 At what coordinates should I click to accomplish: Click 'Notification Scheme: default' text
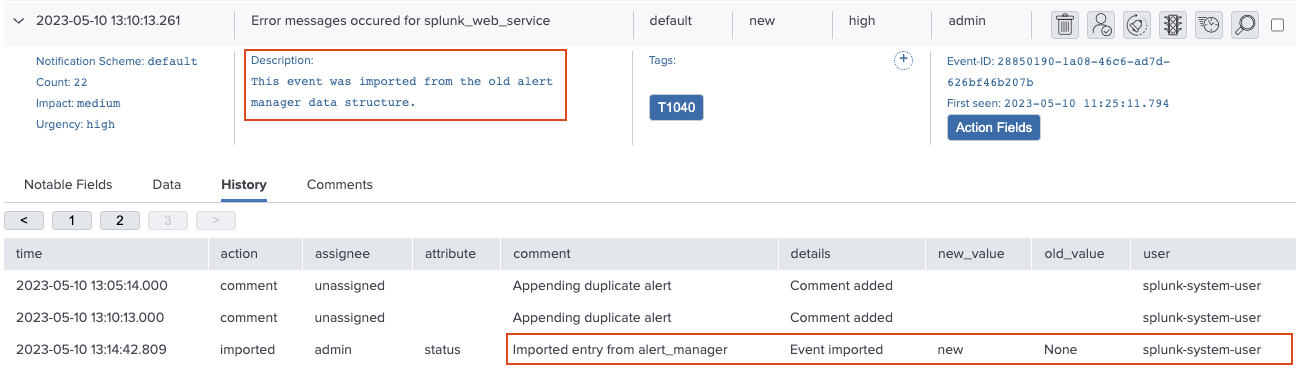coord(117,61)
